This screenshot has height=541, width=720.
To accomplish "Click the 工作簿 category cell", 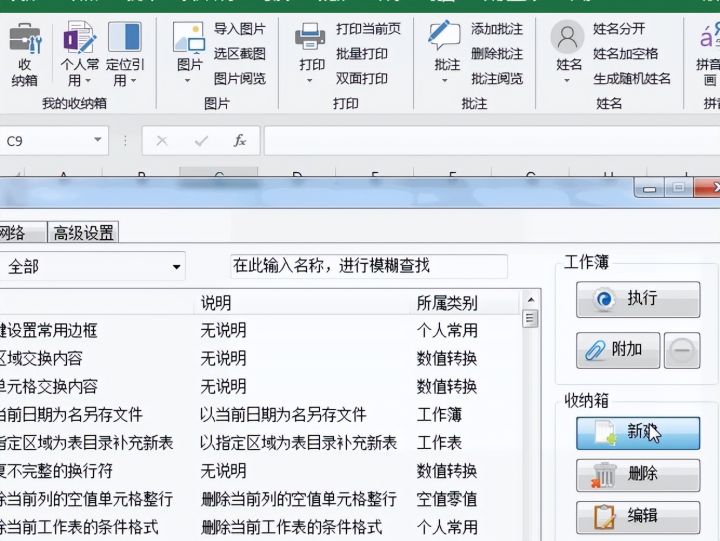I will pyautogui.click(x=439, y=415).
